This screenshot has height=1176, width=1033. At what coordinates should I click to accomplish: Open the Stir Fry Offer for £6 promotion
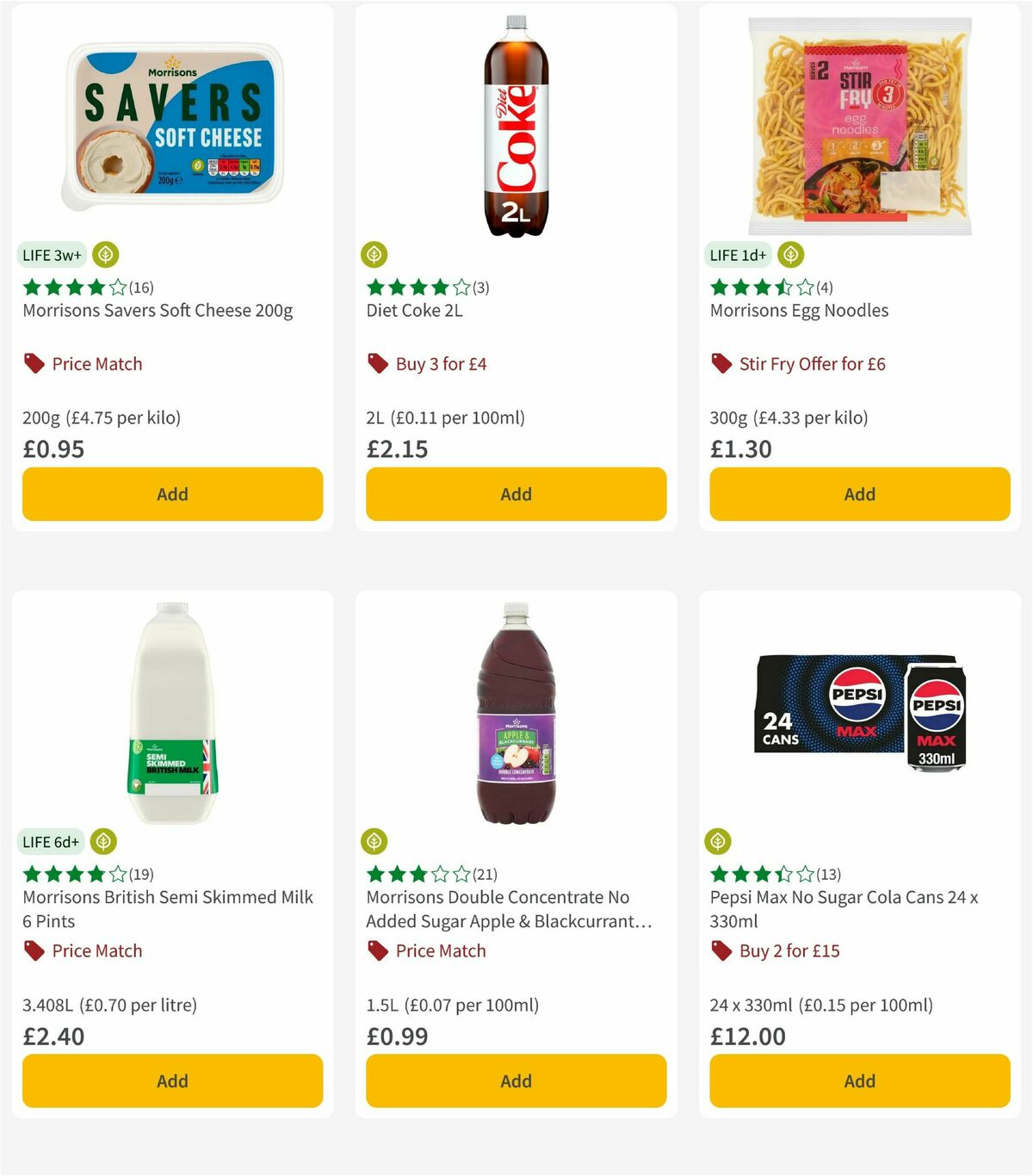tap(813, 363)
